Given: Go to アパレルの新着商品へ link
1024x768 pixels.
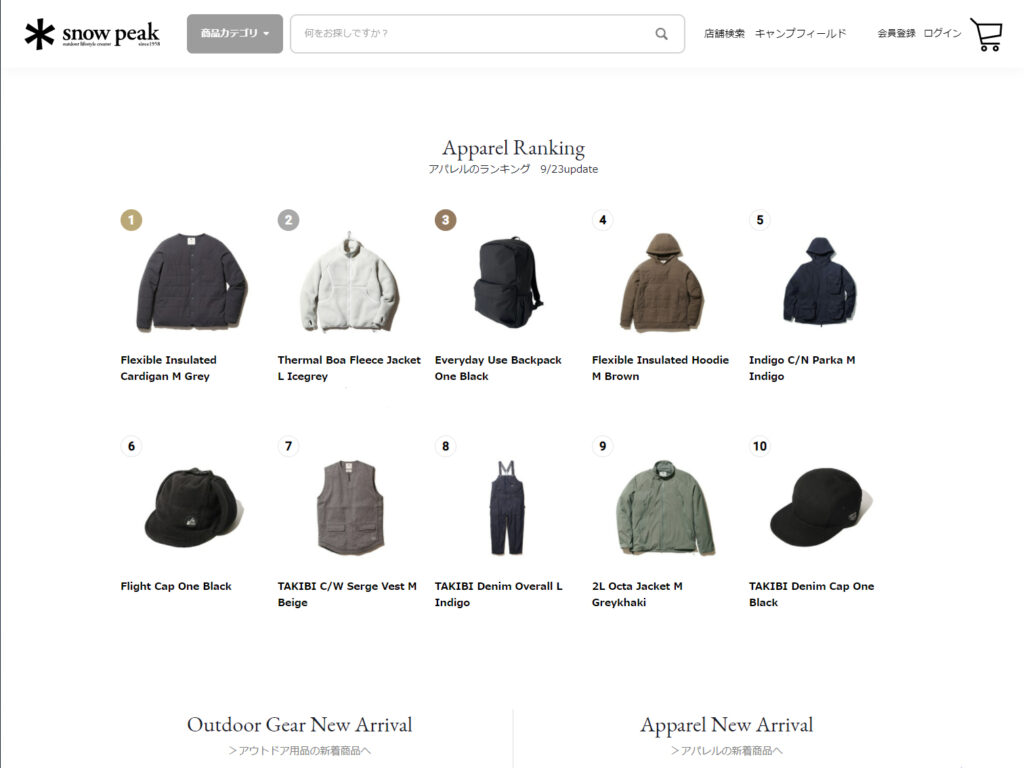Looking at the screenshot, I should point(726,750).
